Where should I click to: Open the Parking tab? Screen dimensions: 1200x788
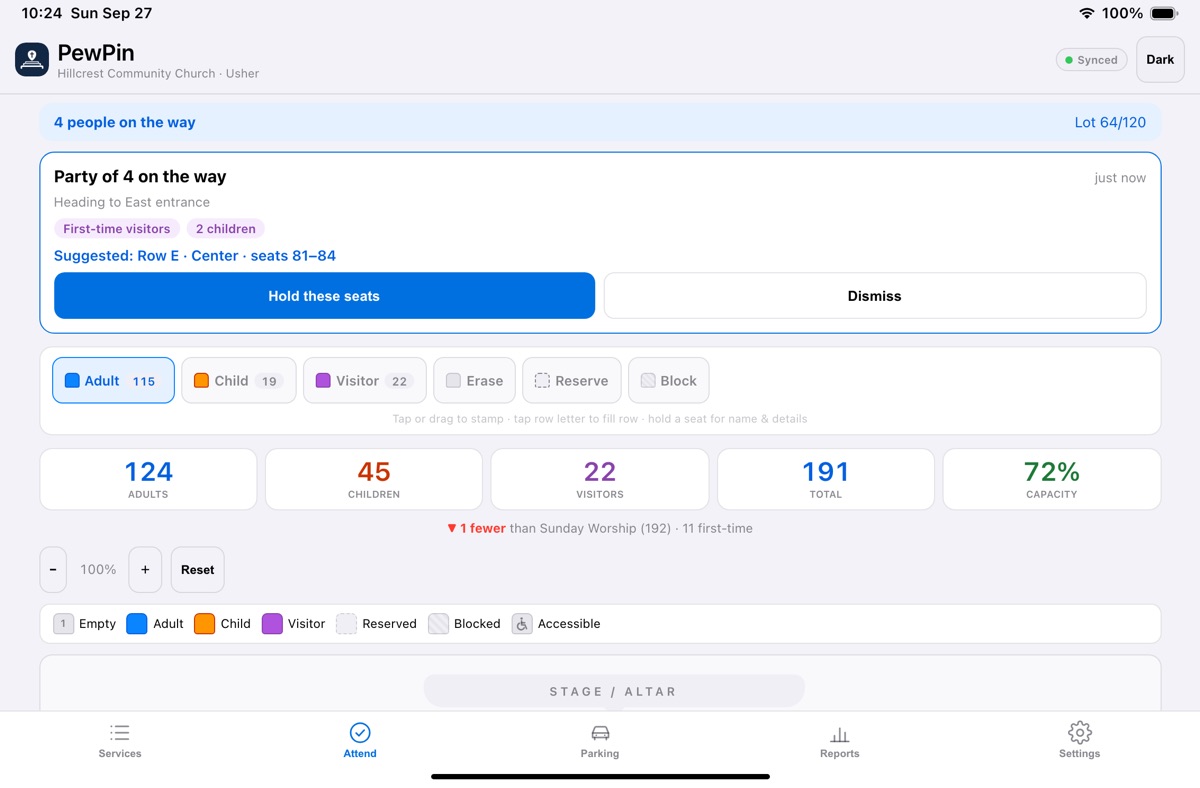pyautogui.click(x=600, y=741)
